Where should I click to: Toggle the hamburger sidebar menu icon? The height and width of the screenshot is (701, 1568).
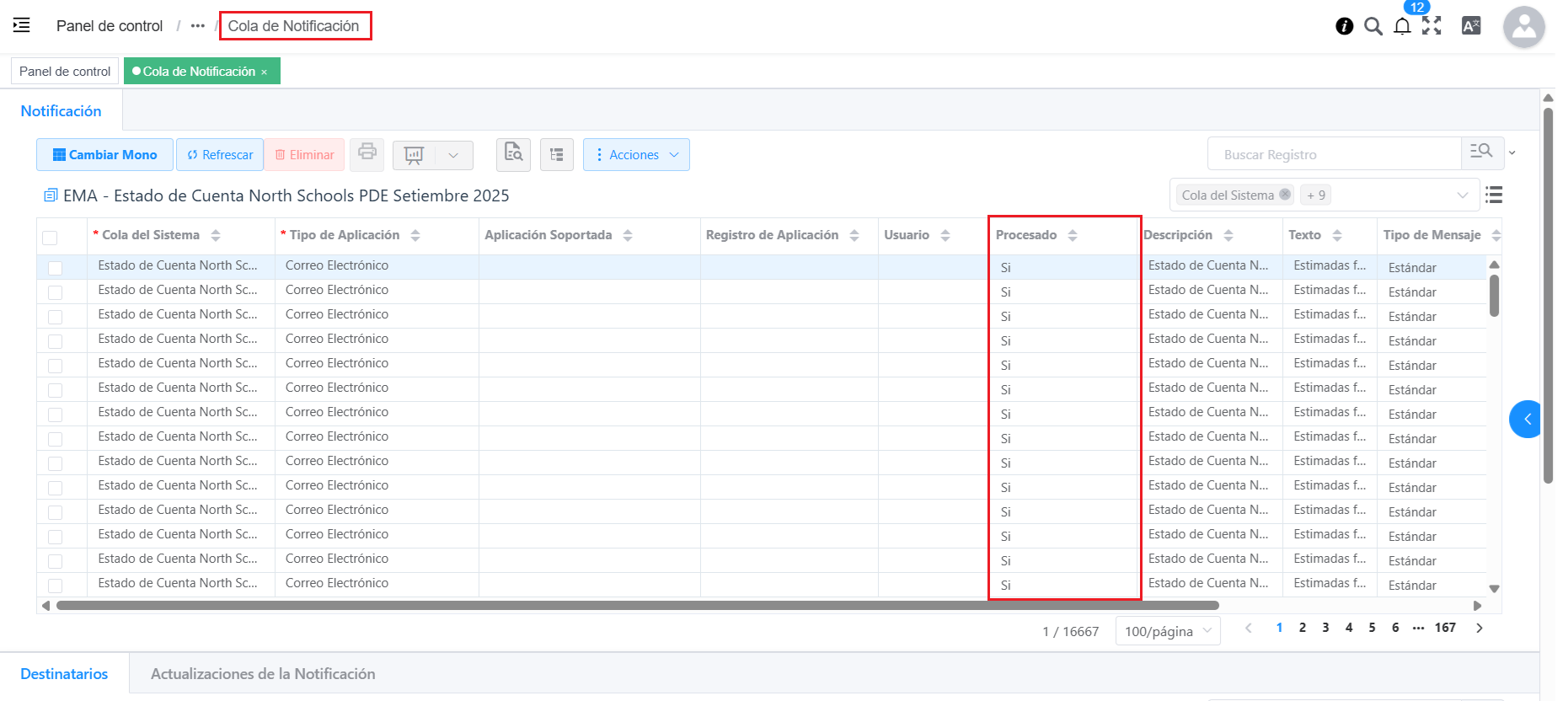22,25
